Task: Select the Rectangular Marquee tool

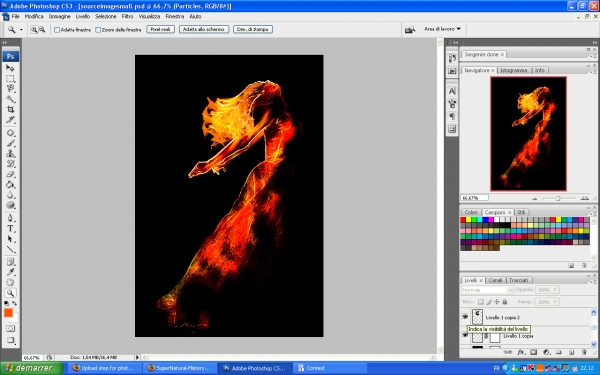Action: [10, 78]
